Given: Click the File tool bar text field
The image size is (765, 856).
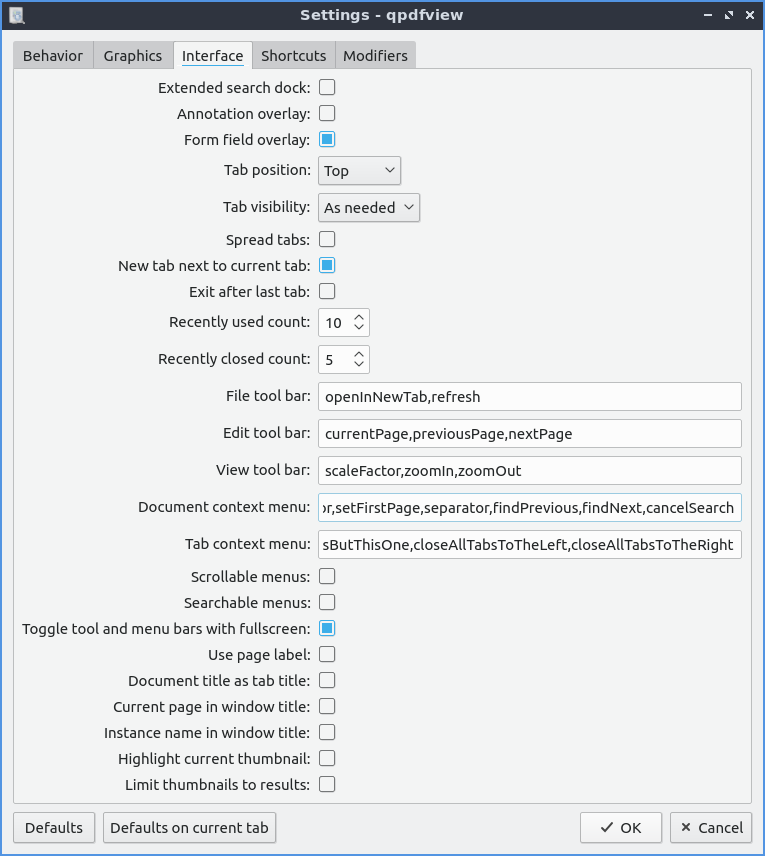Looking at the screenshot, I should 529,397.
